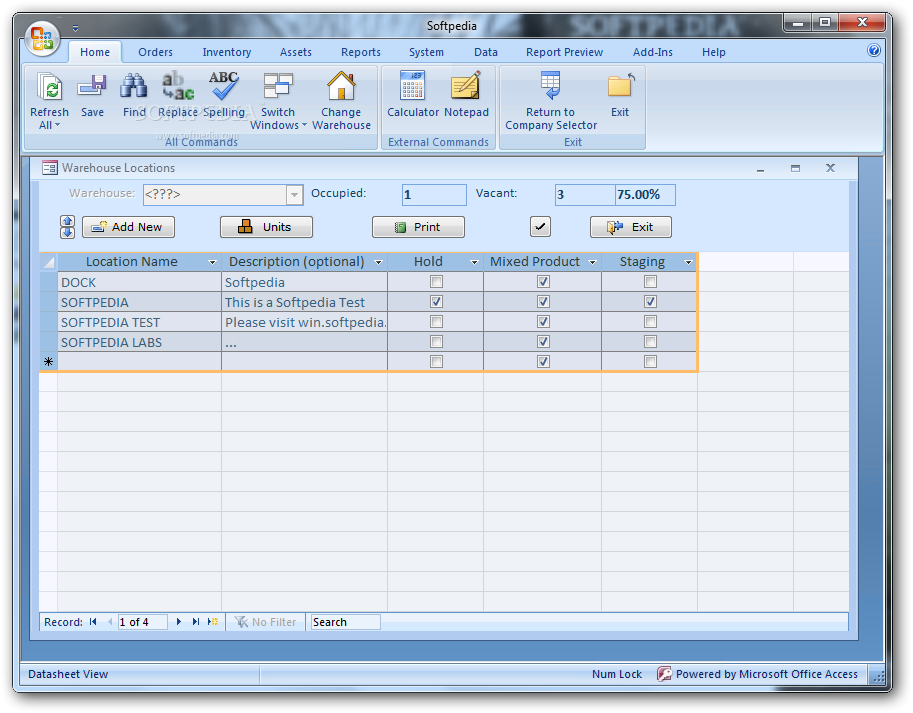The width and height of the screenshot is (913, 713).
Task: Open Description column filter dropdown
Action: [378, 263]
